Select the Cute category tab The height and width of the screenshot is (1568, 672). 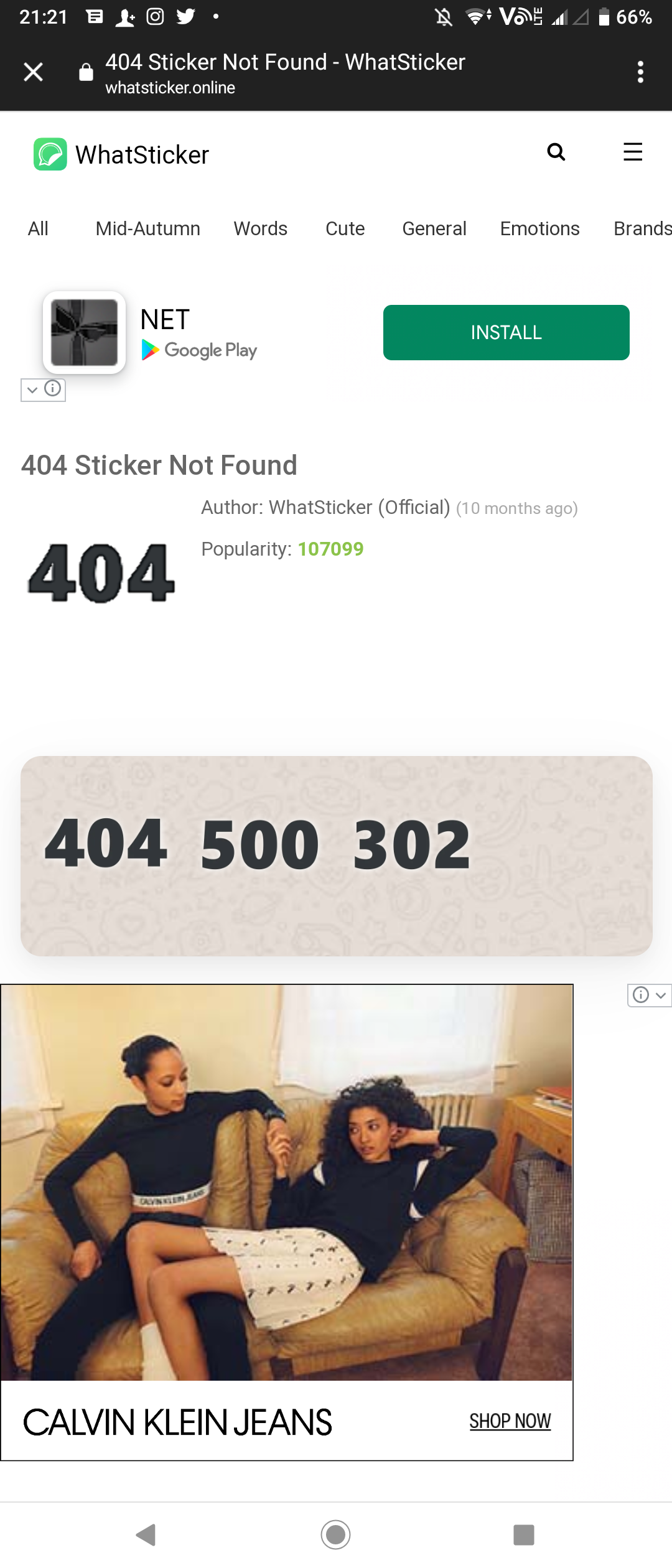(345, 228)
